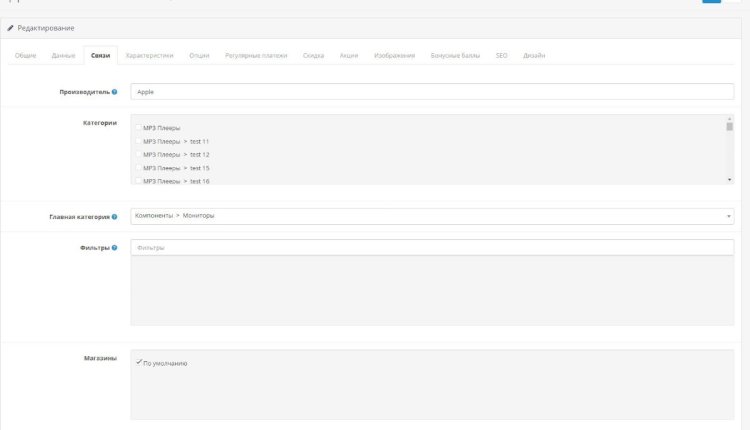
Task: Toggle По умолчанию store checkbox
Action: coord(138,362)
